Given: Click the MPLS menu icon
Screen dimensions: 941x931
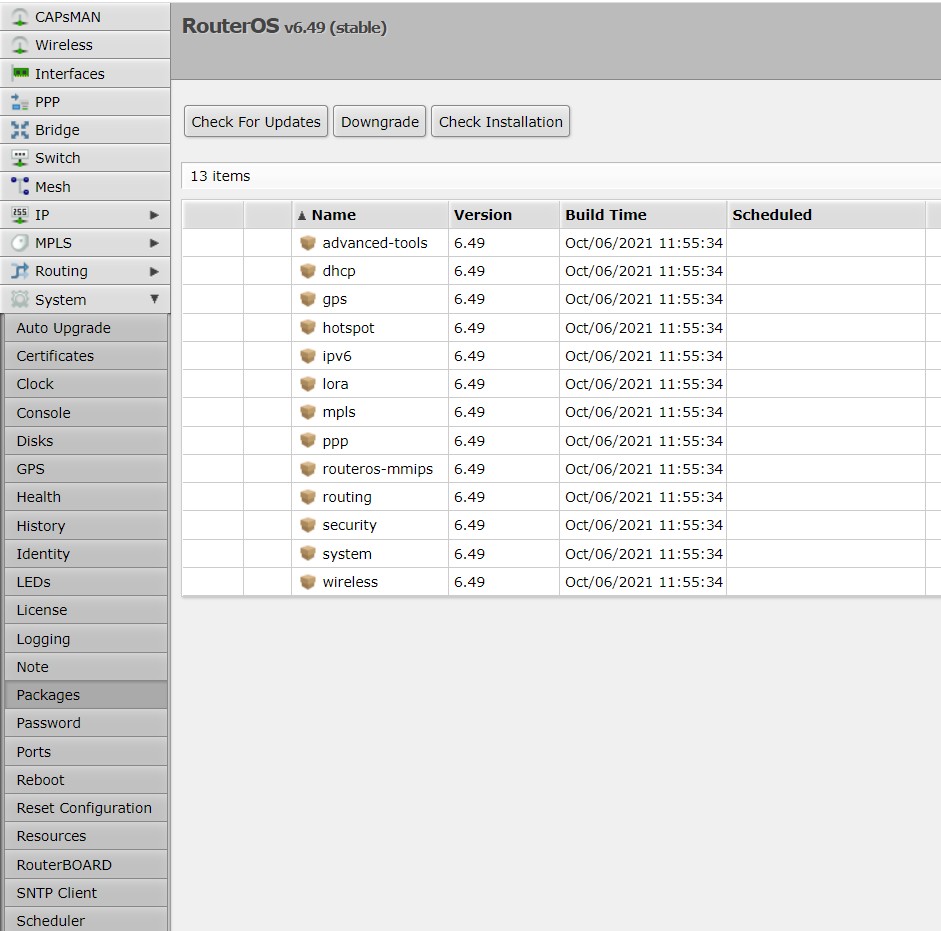Looking at the screenshot, I should pyautogui.click(x=20, y=243).
